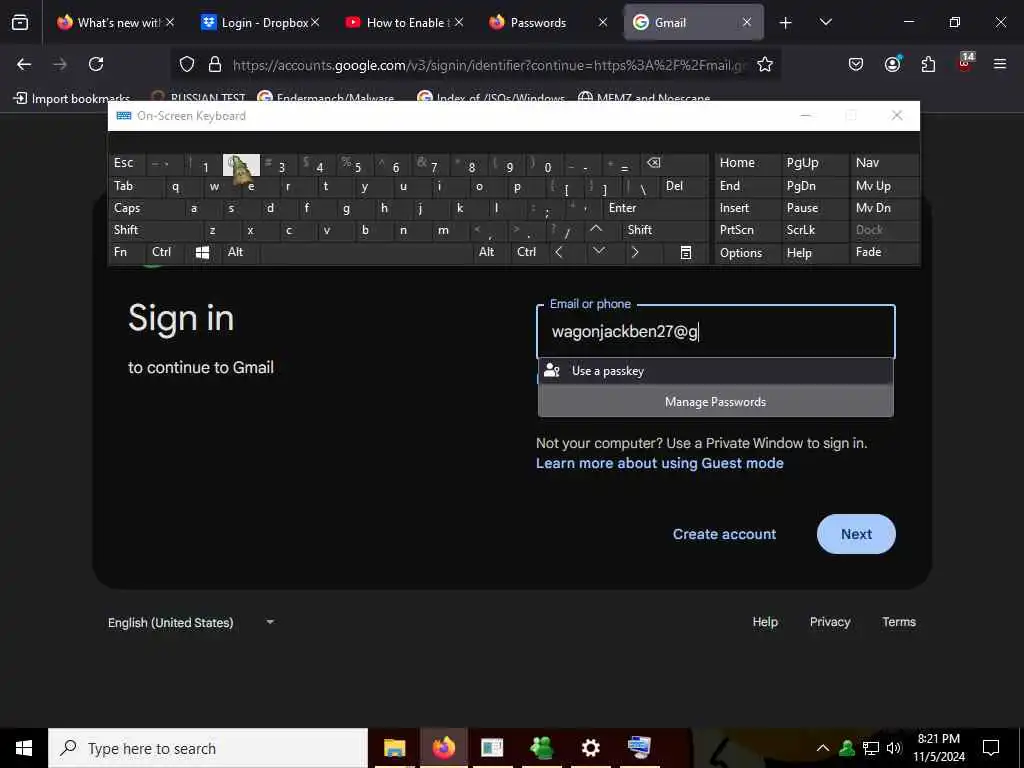Open the Firefox View icon at top left
1024x768 pixels.
point(20,23)
